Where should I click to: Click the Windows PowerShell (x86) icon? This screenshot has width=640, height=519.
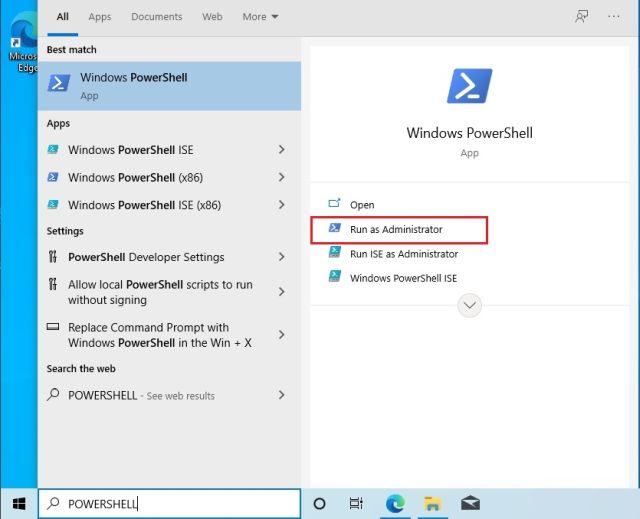click(x=53, y=177)
